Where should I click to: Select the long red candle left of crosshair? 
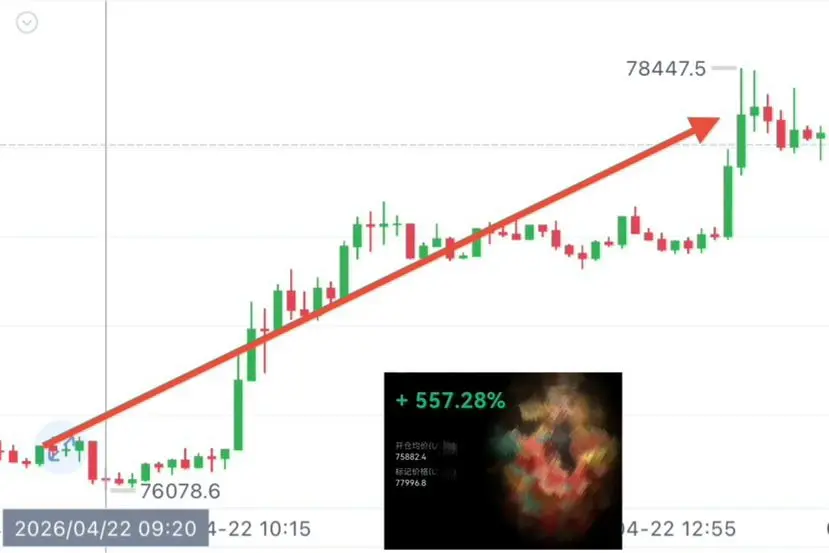pyautogui.click(x=93, y=461)
